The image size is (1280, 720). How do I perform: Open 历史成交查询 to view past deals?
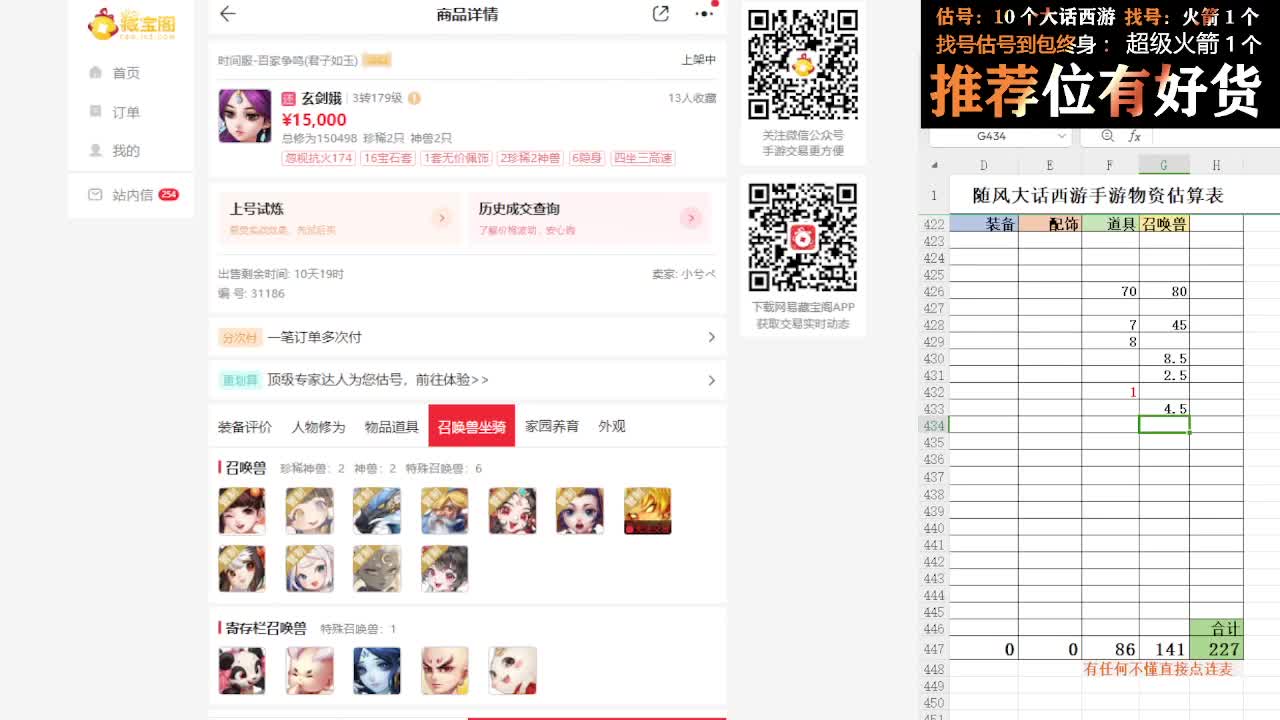(x=690, y=218)
